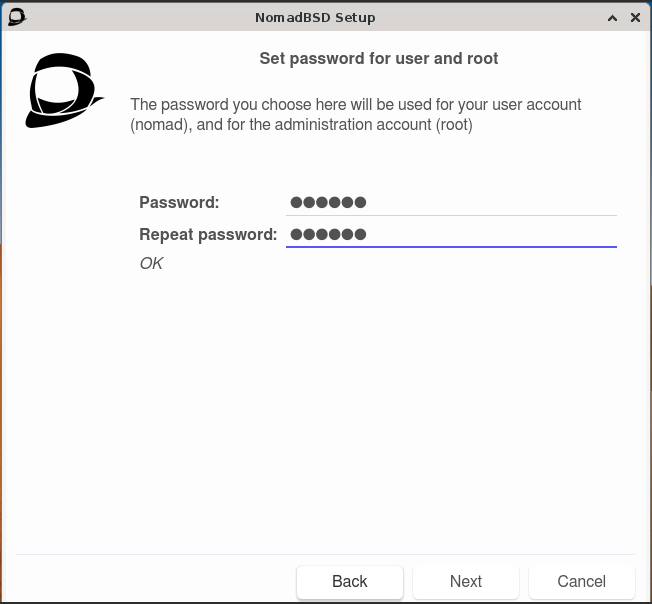Proceed with the Next button
Viewport: 652px width, 604px height.
coord(466,581)
